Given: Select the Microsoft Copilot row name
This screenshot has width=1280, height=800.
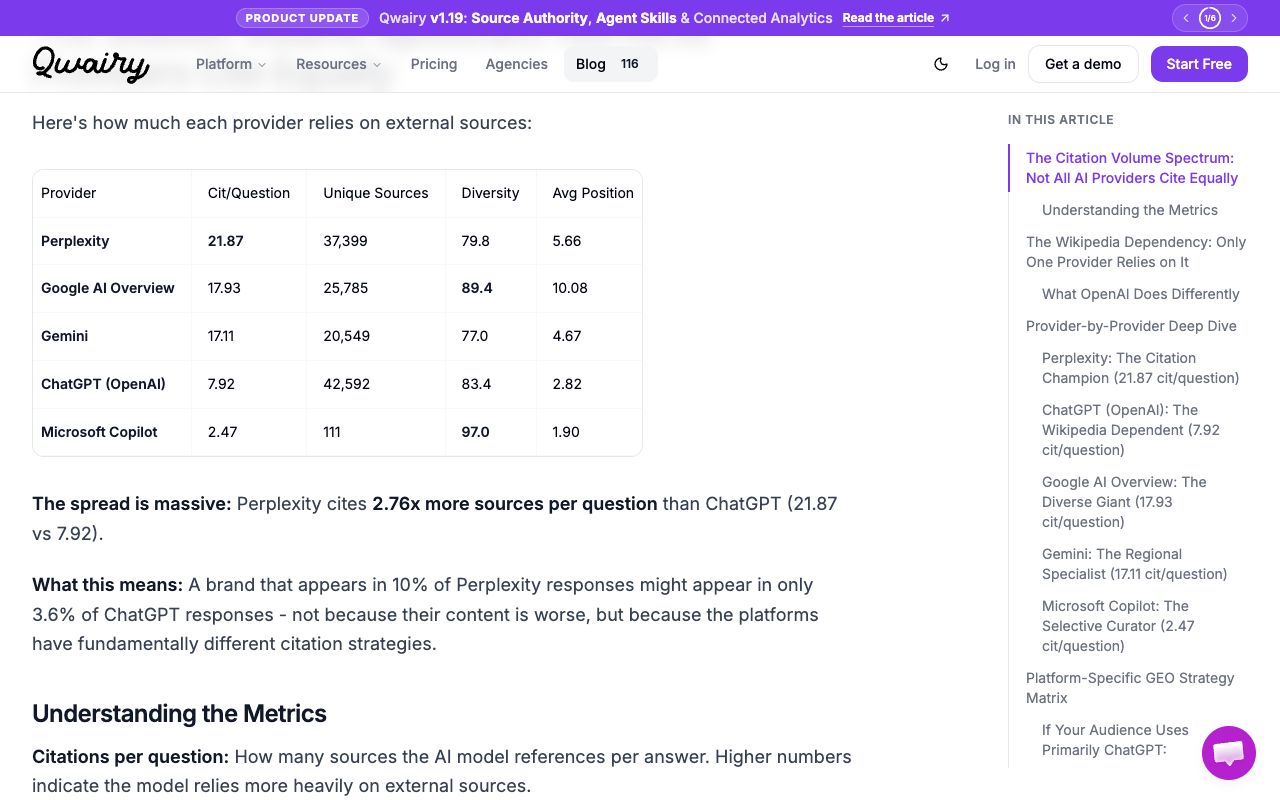Looking at the screenshot, I should [x=99, y=432].
